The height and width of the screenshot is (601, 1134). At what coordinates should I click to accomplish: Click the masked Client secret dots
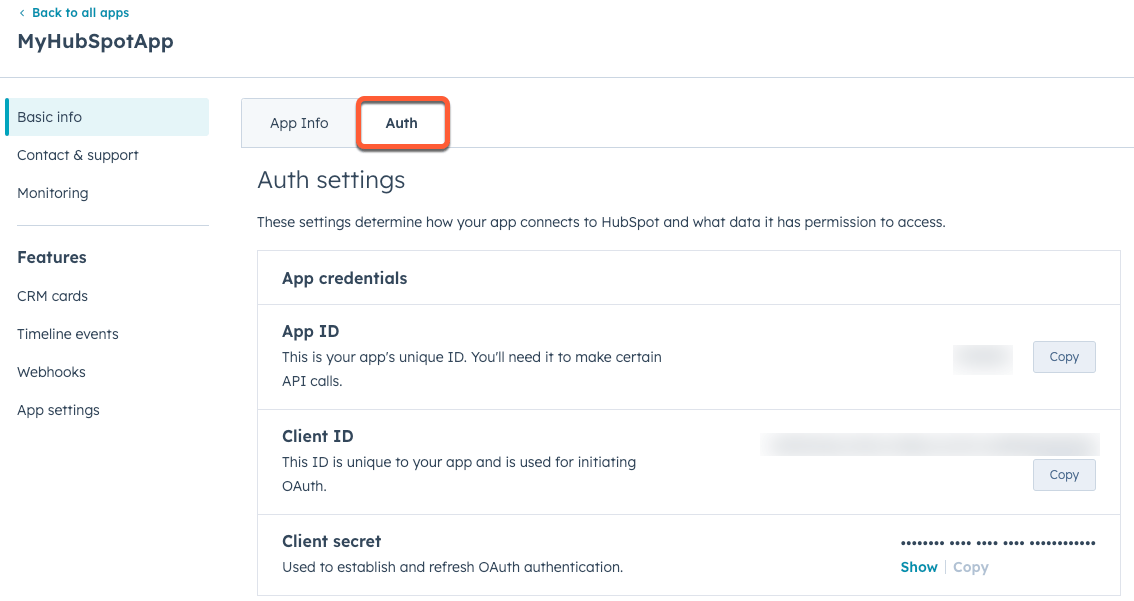click(x=997, y=543)
